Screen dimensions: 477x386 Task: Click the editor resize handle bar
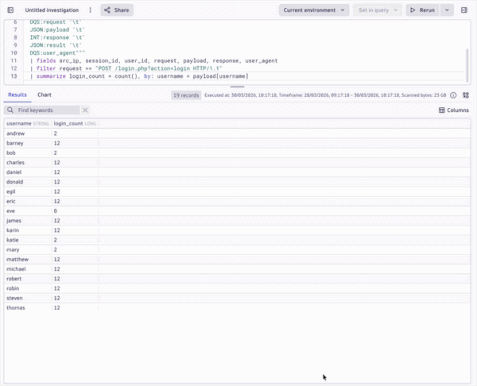[x=237, y=87]
